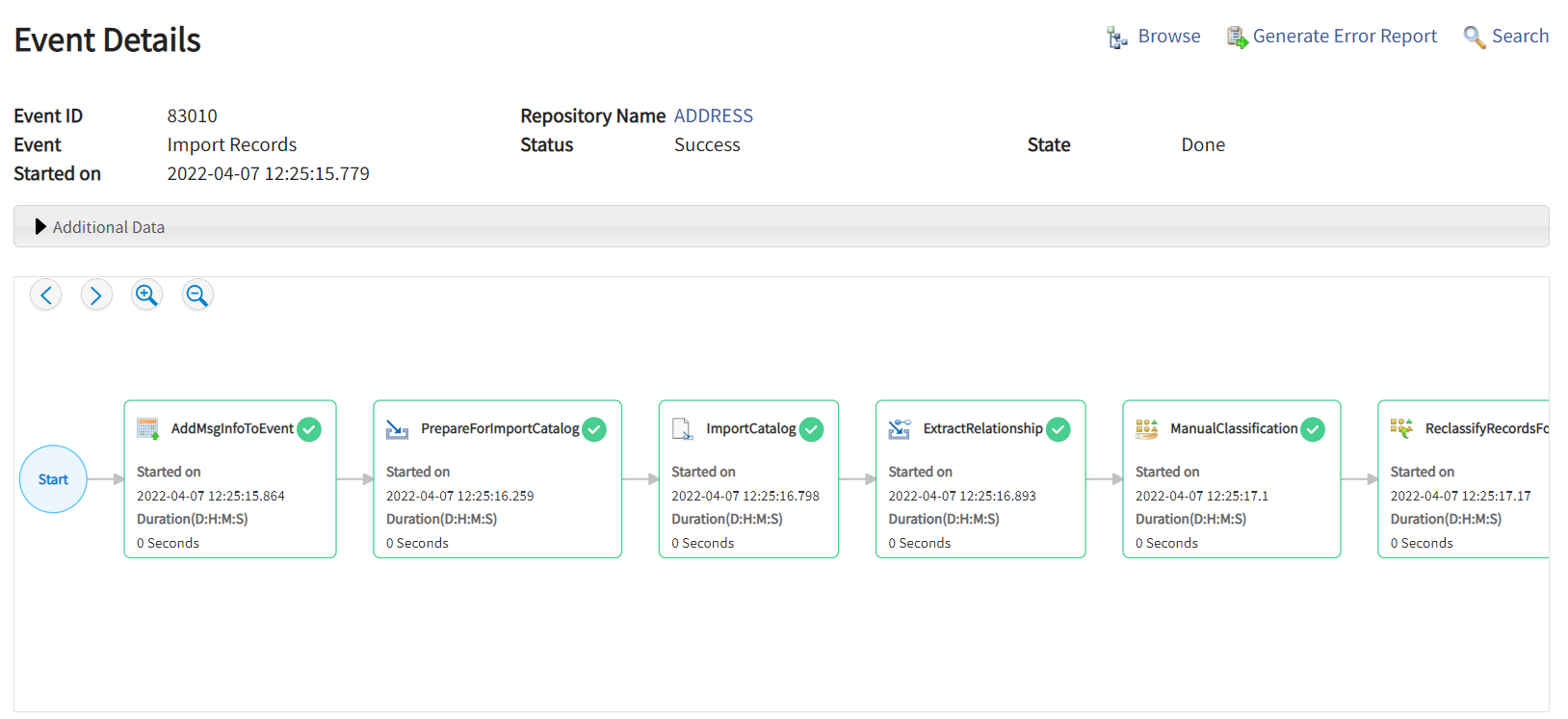Click the zoom in magnifier icon
This screenshot has width=1568, height=719.
tap(146, 295)
